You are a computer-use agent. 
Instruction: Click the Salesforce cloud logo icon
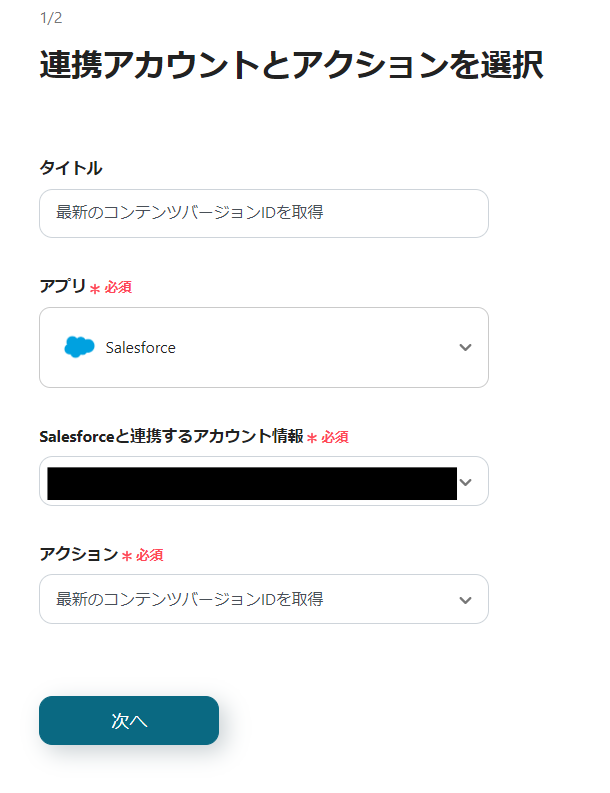79,348
